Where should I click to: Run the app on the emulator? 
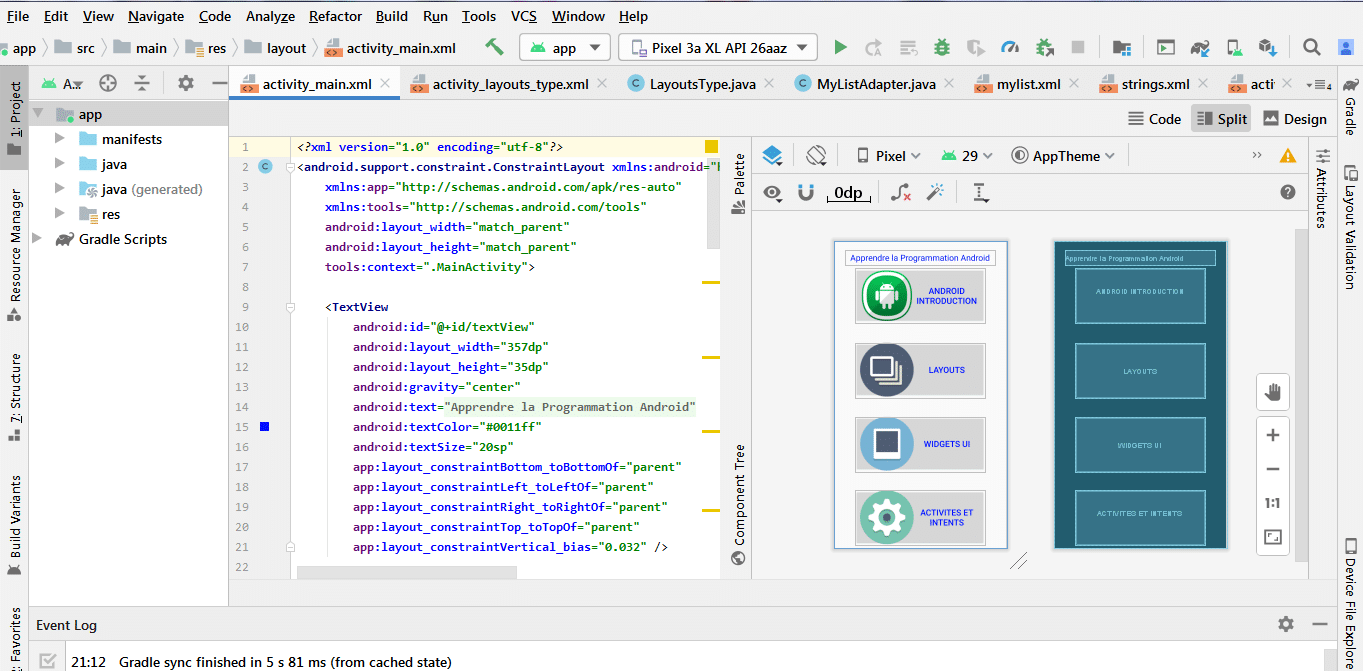(x=840, y=47)
